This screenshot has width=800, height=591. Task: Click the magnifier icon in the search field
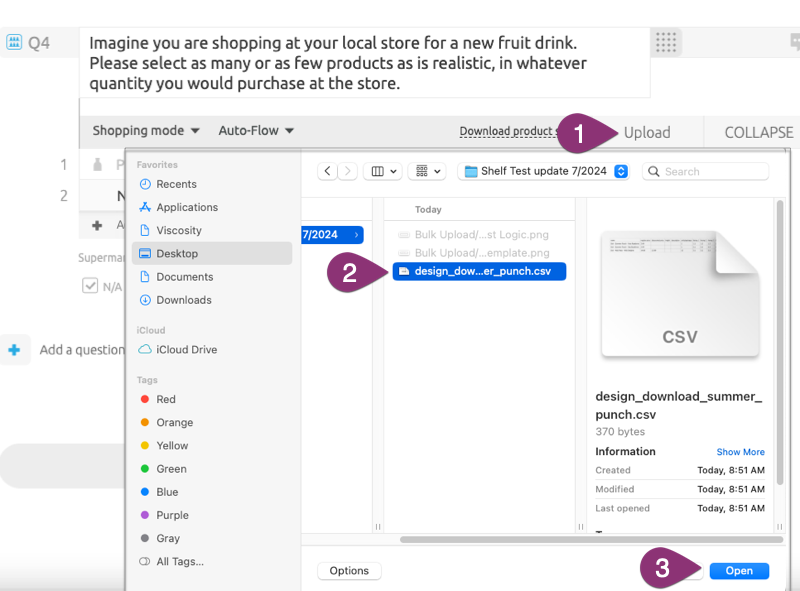pyautogui.click(x=655, y=171)
